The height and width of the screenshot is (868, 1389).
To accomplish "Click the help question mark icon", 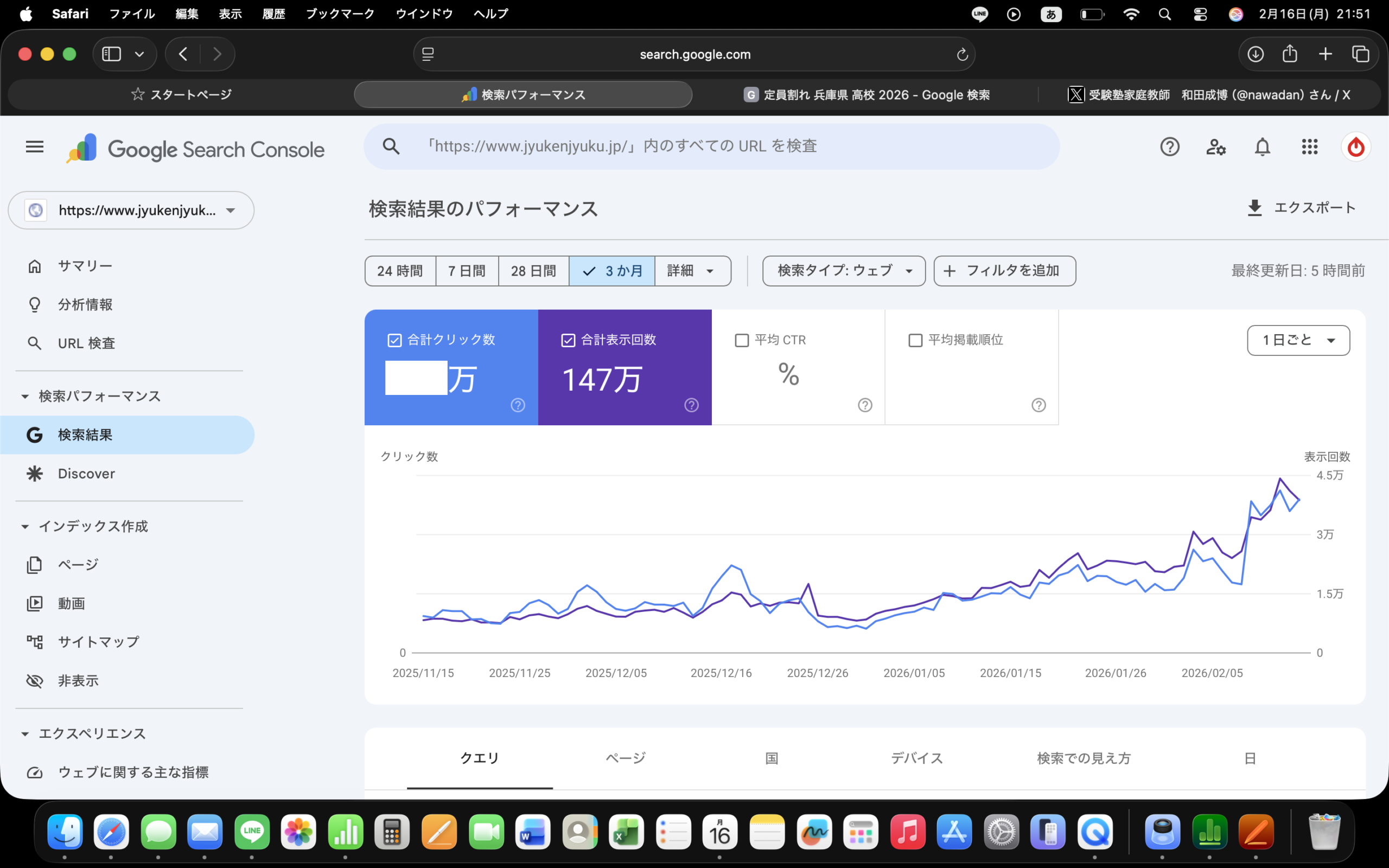I will [1169, 147].
